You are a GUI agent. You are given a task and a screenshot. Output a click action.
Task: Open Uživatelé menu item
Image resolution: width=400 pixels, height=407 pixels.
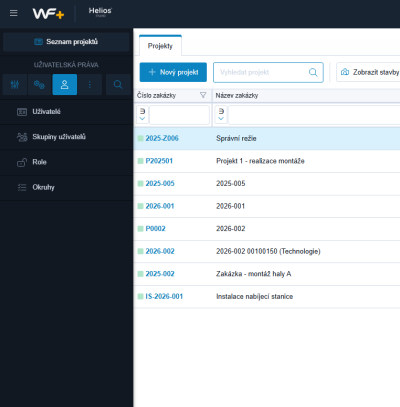(66, 112)
